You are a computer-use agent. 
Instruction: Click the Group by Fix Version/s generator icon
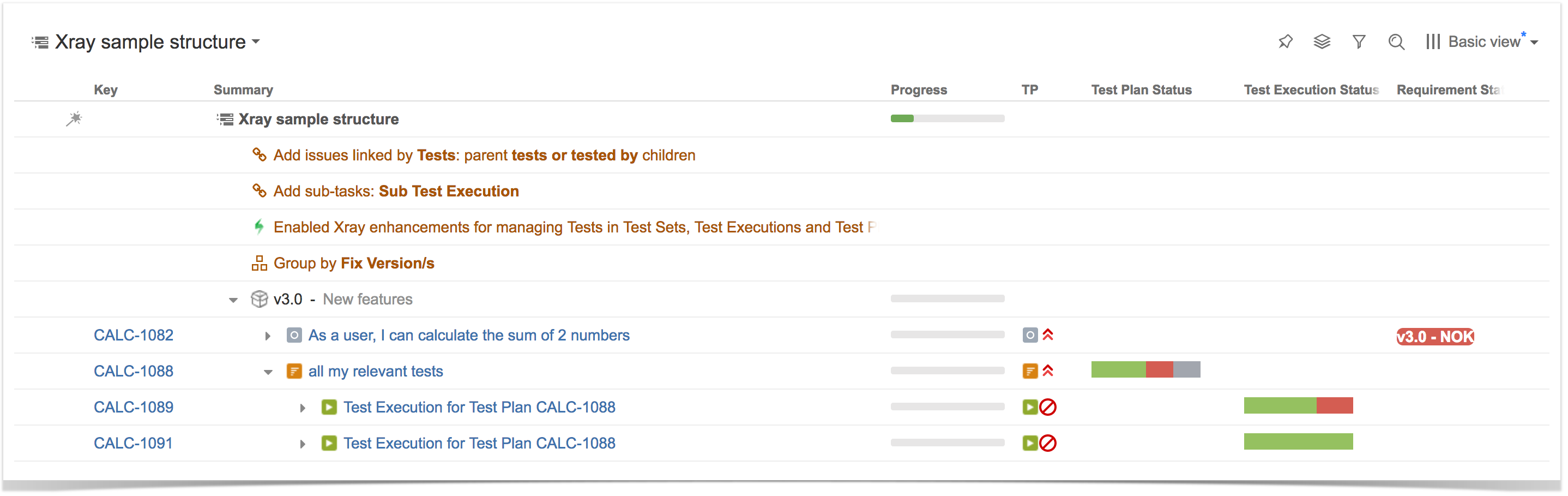coord(260,263)
